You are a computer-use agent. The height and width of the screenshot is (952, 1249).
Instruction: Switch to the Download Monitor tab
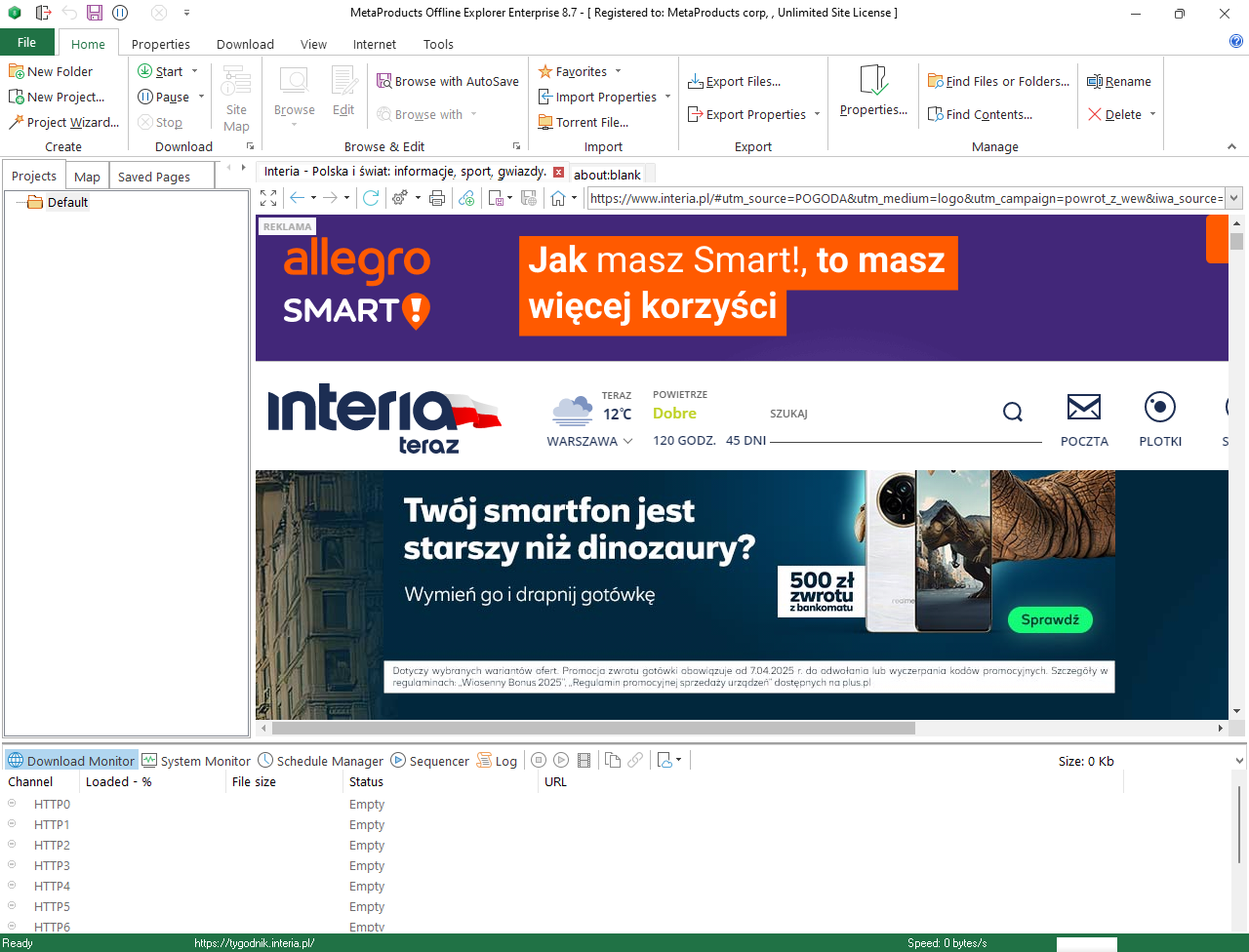(71, 761)
